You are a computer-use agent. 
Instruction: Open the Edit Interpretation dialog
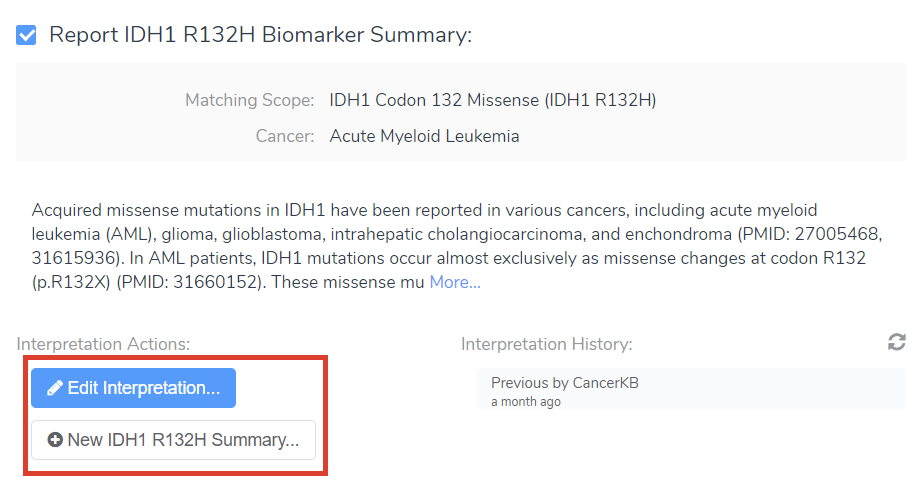tap(134, 388)
